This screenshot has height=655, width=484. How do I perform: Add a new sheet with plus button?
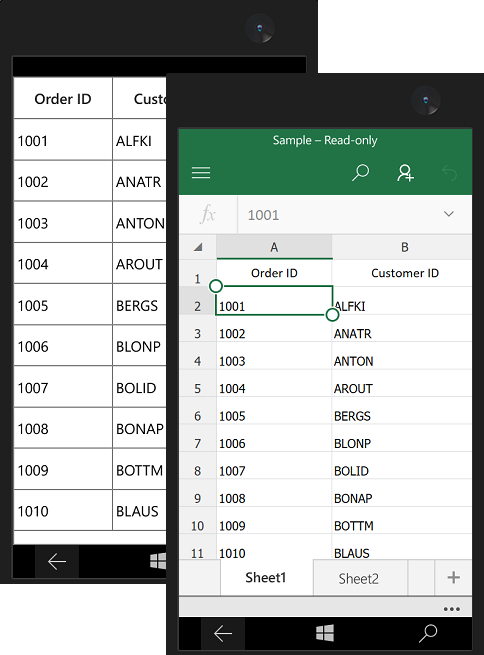click(454, 578)
